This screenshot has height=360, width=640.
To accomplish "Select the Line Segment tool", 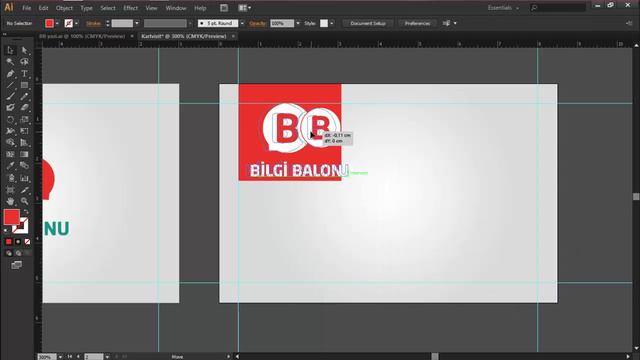I will pyautogui.click(x=10, y=85).
